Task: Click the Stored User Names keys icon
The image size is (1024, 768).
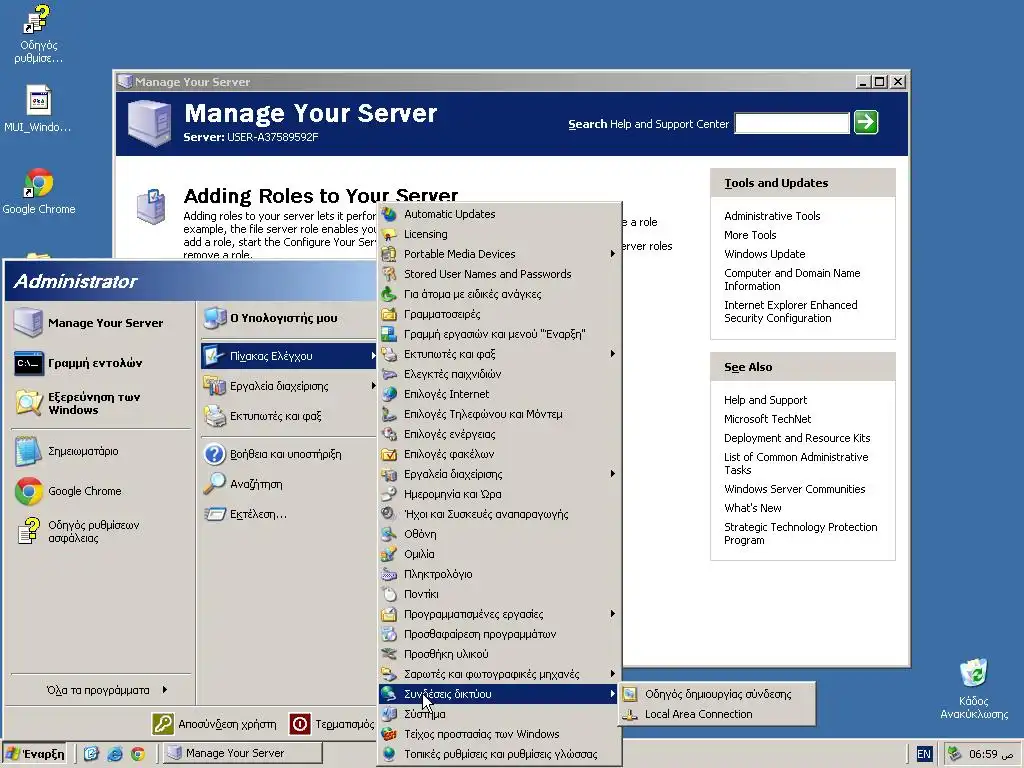Action: (x=389, y=274)
